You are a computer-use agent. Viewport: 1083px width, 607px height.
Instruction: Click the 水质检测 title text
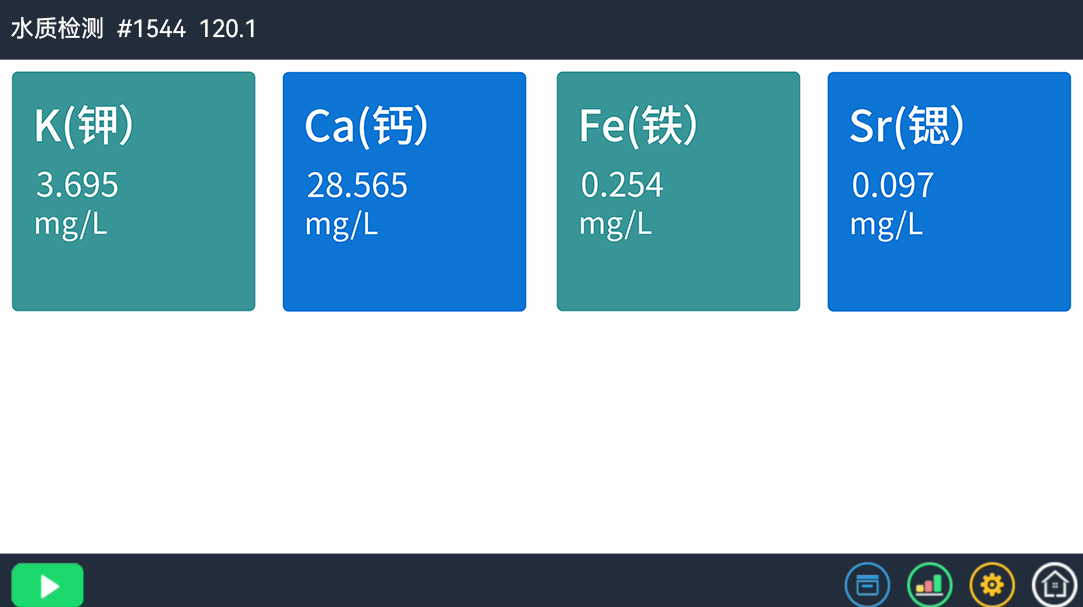click(58, 29)
